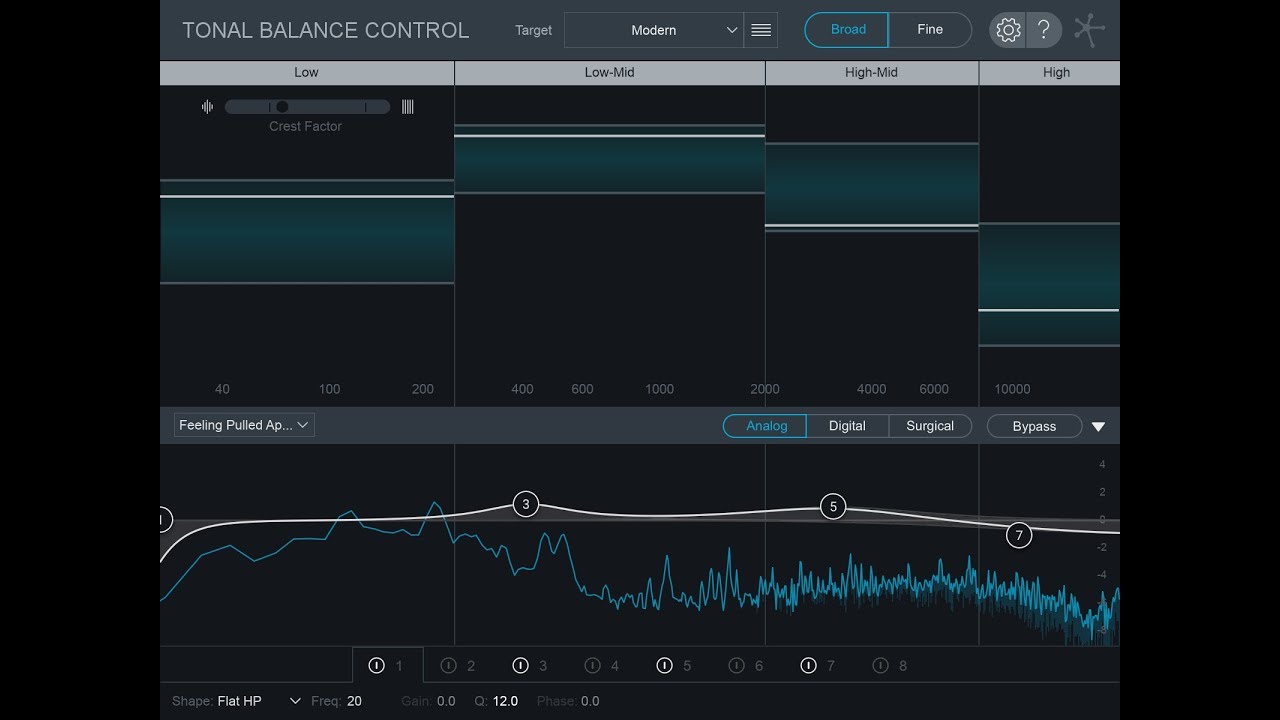The height and width of the screenshot is (720, 1280).
Task: Toggle power icon for band 1
Action: click(x=376, y=665)
